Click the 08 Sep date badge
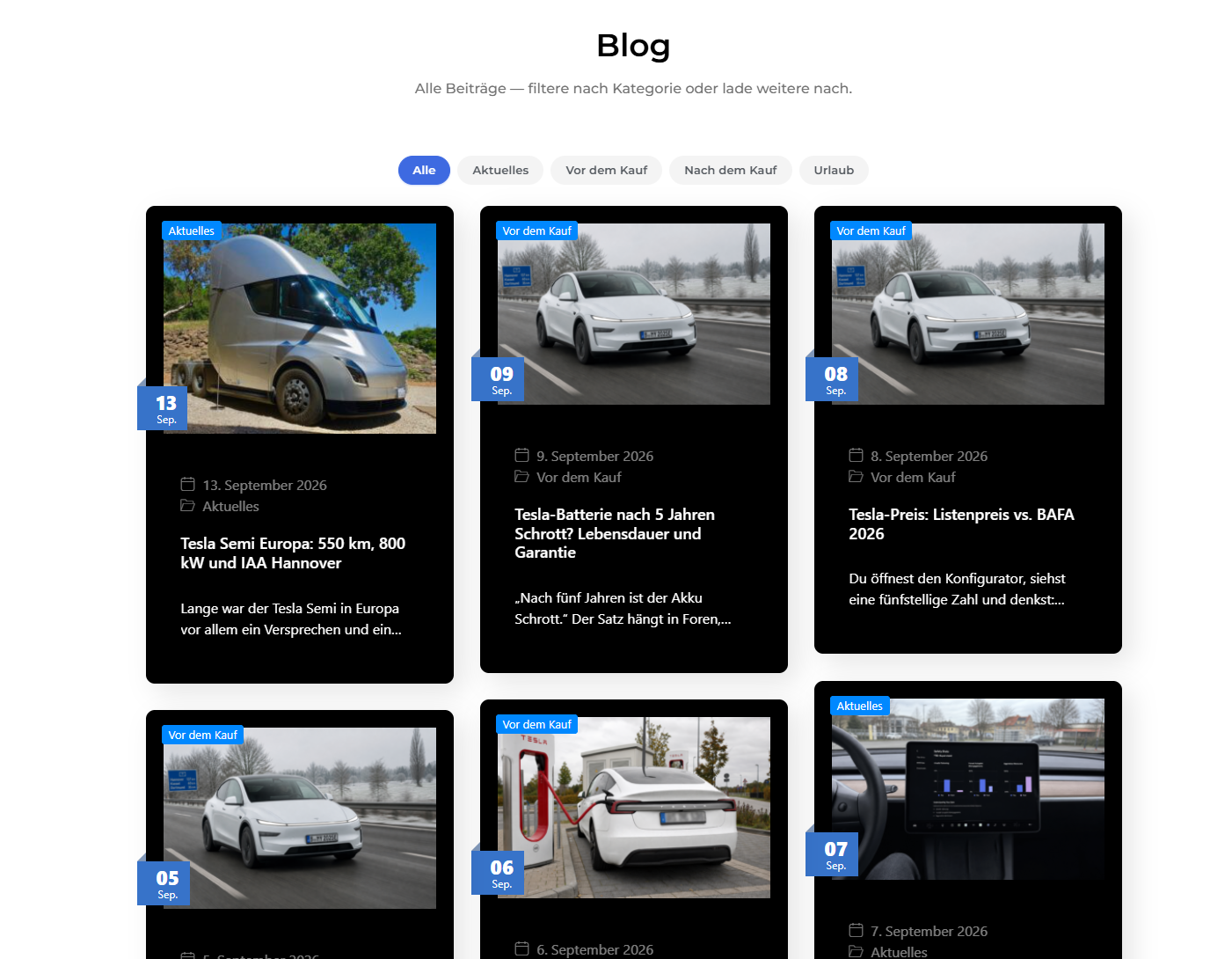This screenshot has width=1232, height=959. [832, 379]
